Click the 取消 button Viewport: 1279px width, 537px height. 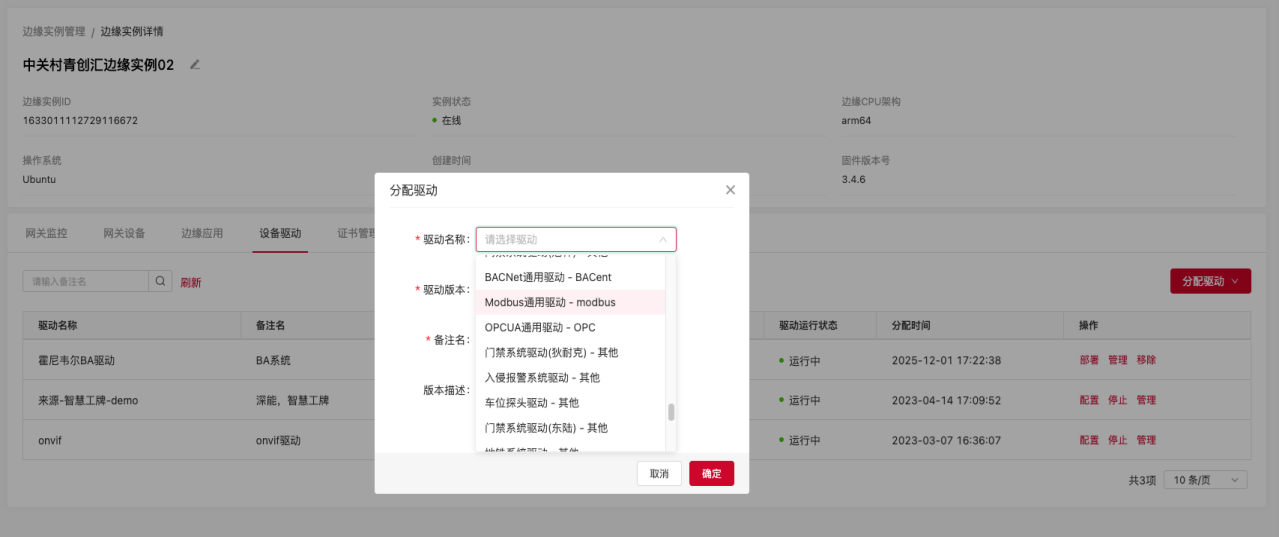pos(659,473)
